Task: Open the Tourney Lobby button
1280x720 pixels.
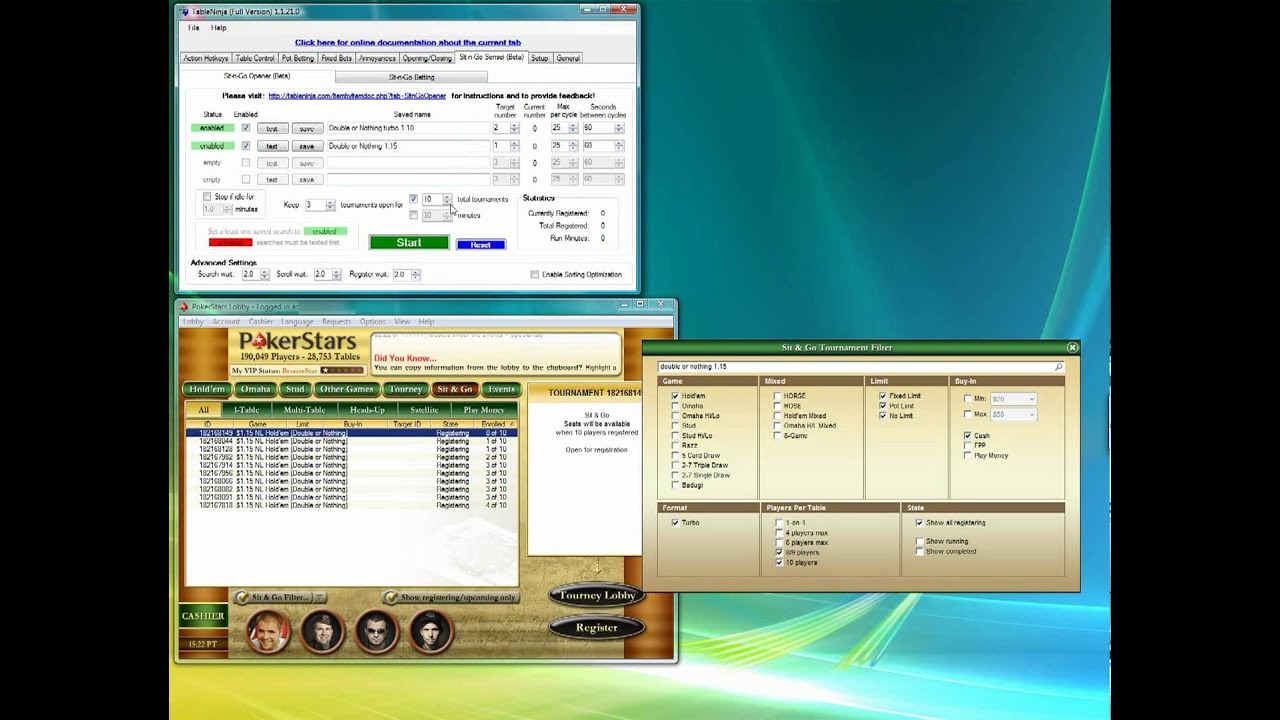Action: click(597, 595)
